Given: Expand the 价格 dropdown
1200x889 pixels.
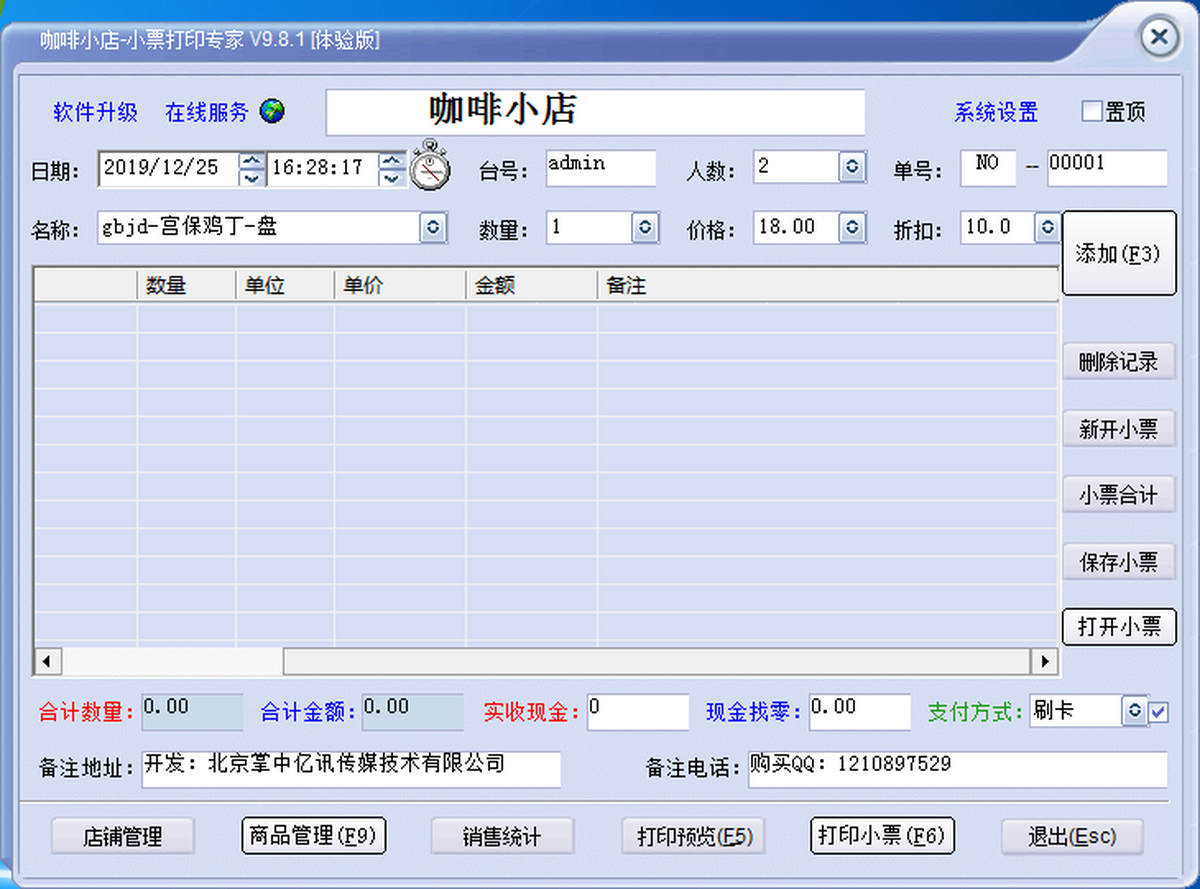Looking at the screenshot, I should (x=851, y=227).
